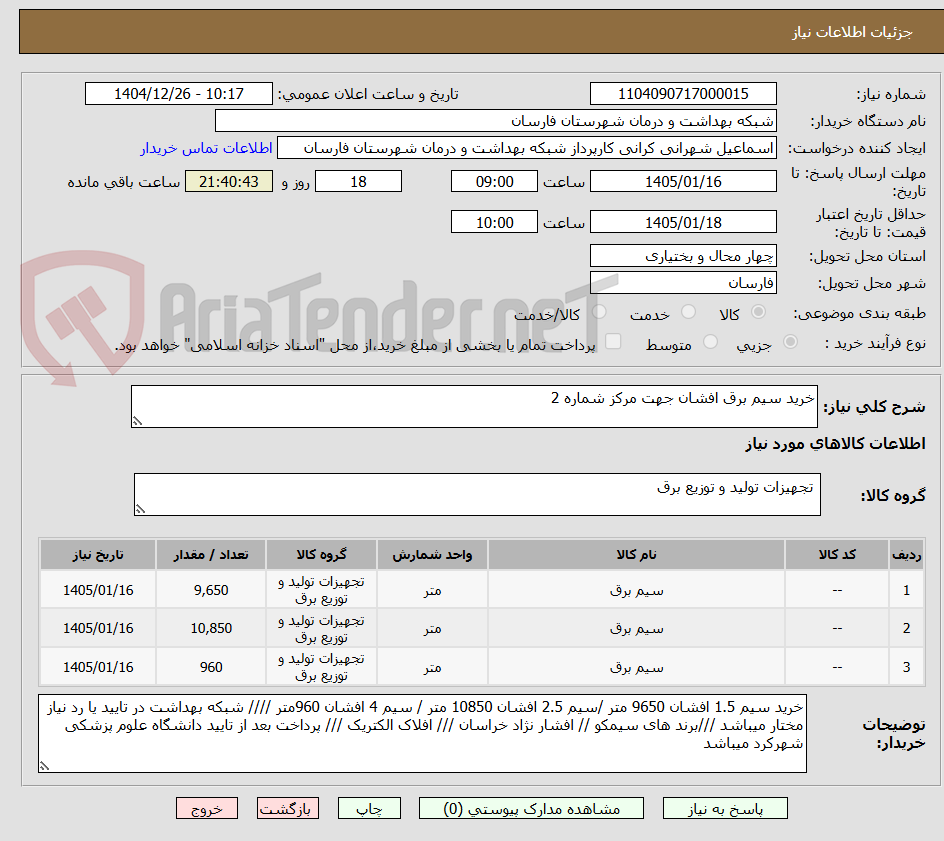Click the استان محل تحویل field چهار محال و بختیاری
The image size is (944, 841).
pyautogui.click(x=683, y=256)
